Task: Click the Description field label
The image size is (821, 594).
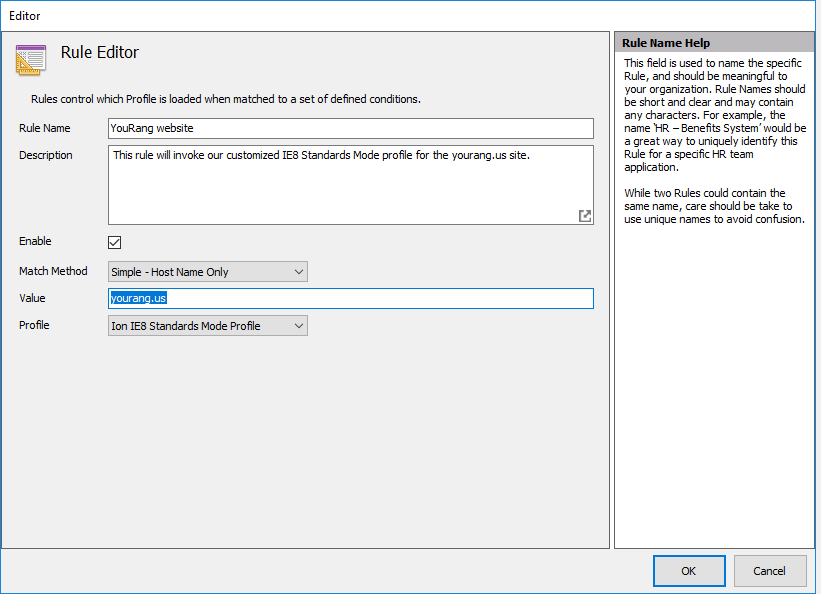Action: point(46,156)
